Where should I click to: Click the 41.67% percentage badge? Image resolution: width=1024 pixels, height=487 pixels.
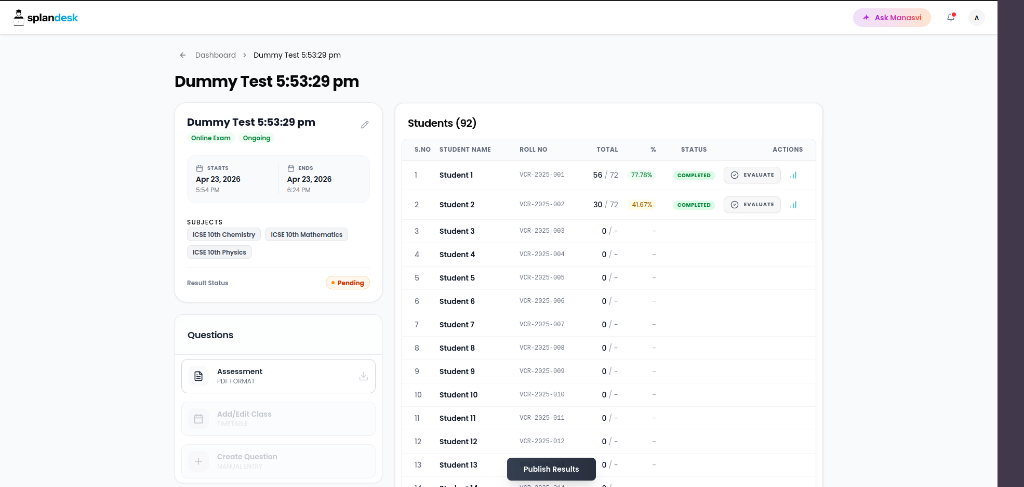tap(641, 204)
